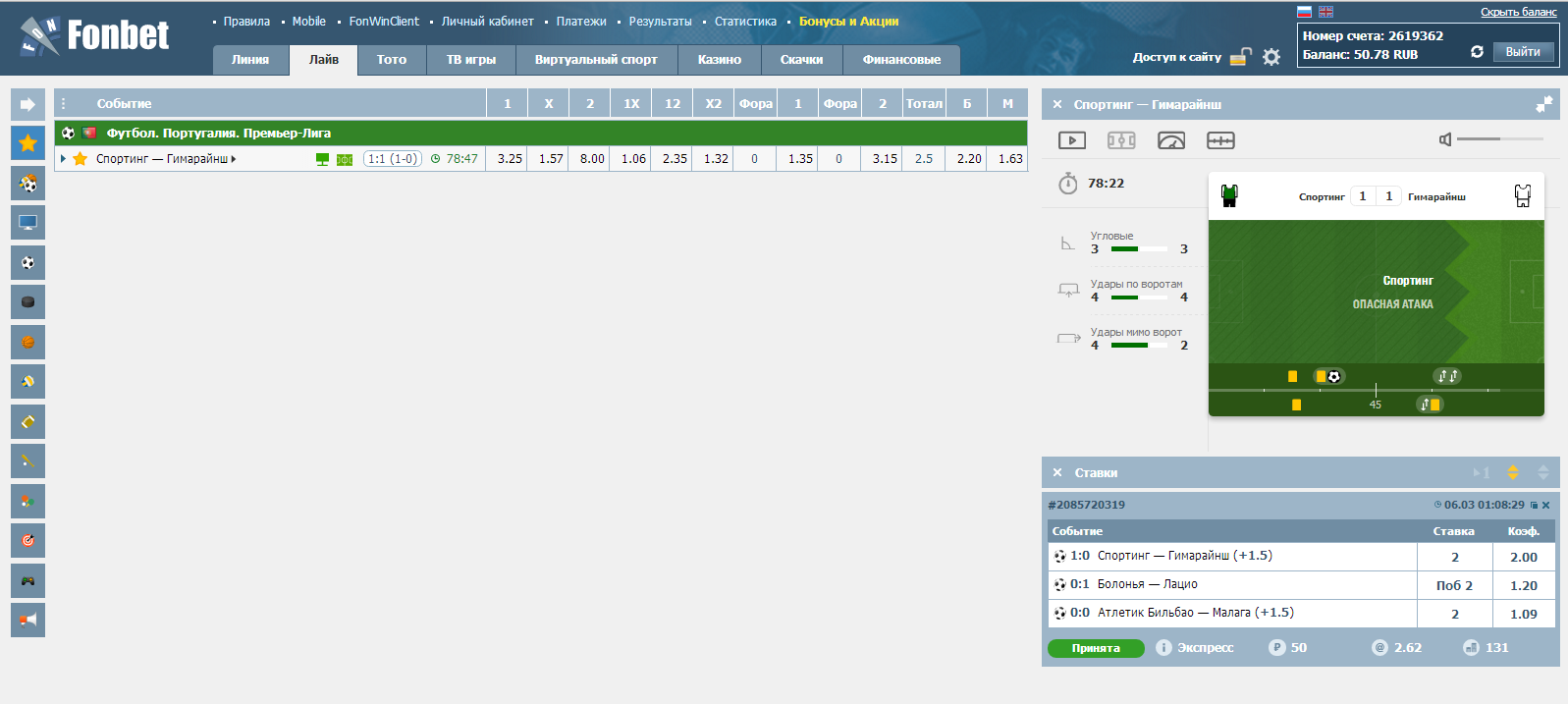
Task: Click the Выйти logout button
Action: pos(1523,52)
